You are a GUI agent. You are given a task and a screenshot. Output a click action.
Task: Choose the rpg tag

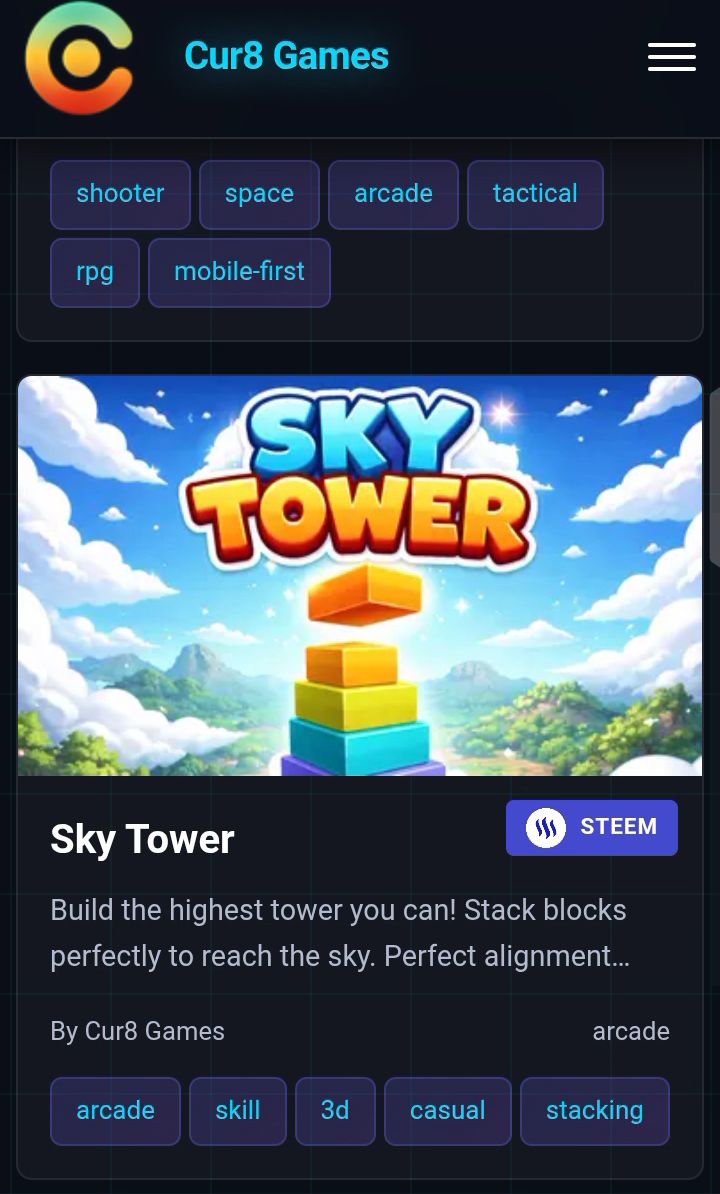[x=95, y=272]
